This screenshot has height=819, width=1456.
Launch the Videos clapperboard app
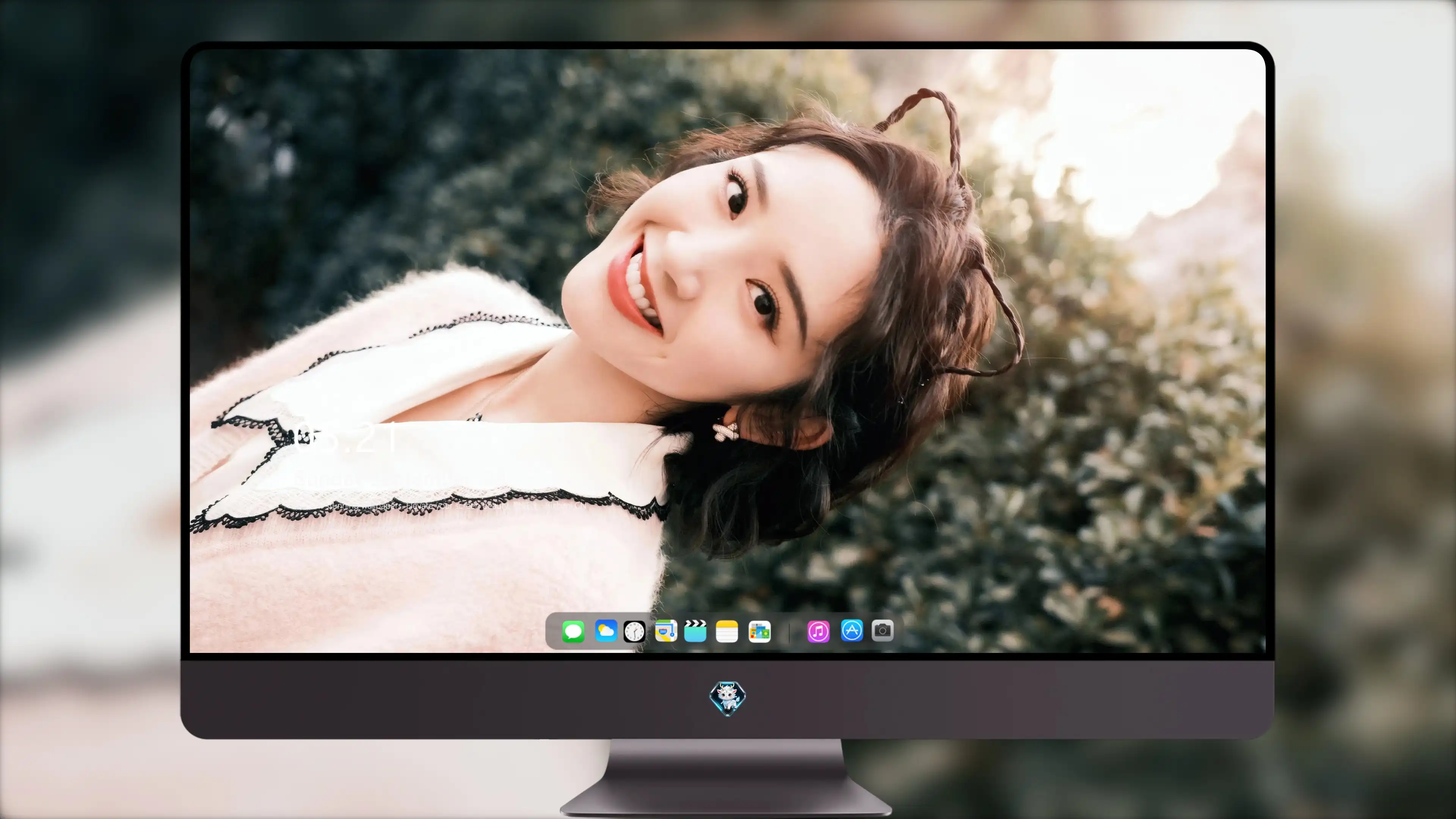[695, 631]
